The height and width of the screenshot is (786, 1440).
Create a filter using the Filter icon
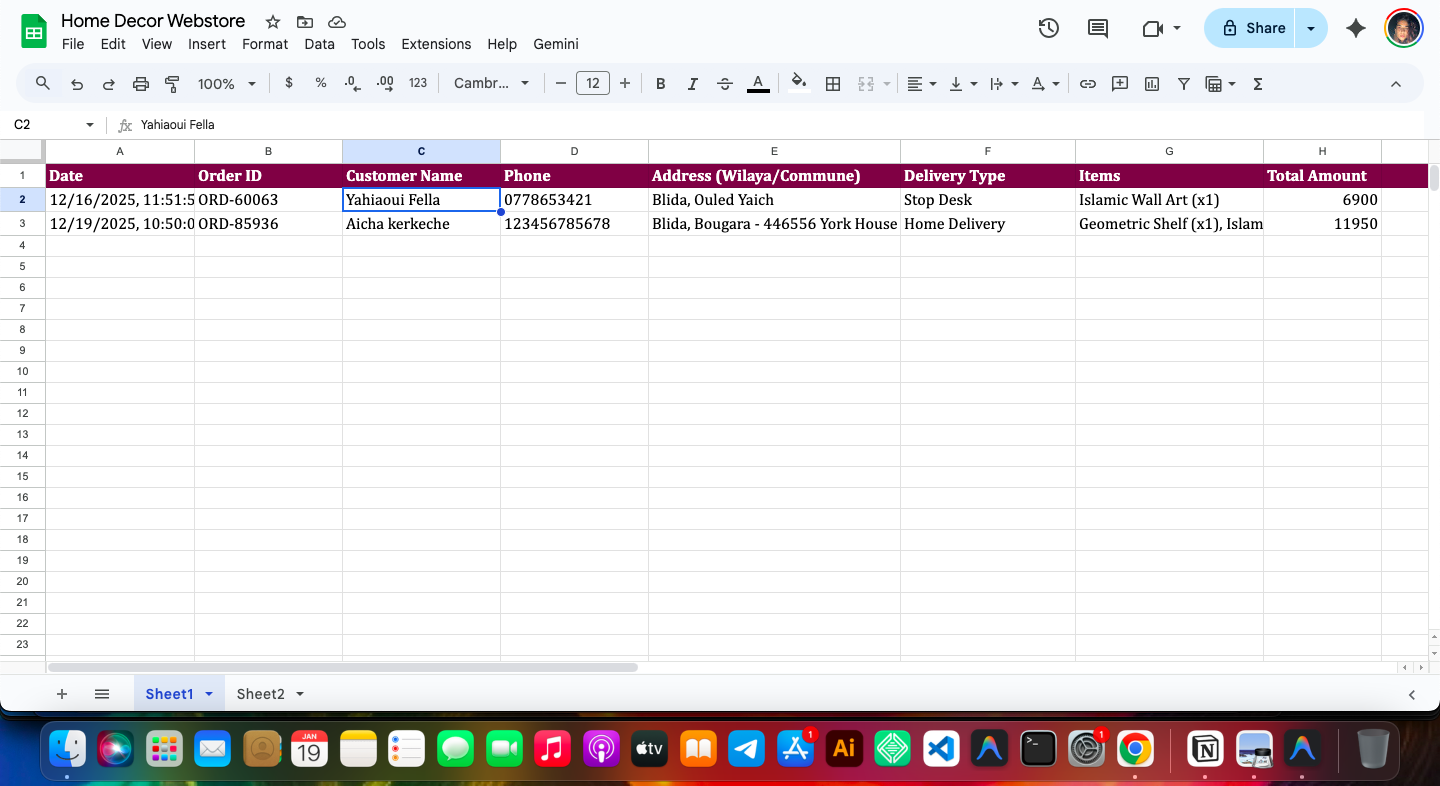click(1183, 83)
